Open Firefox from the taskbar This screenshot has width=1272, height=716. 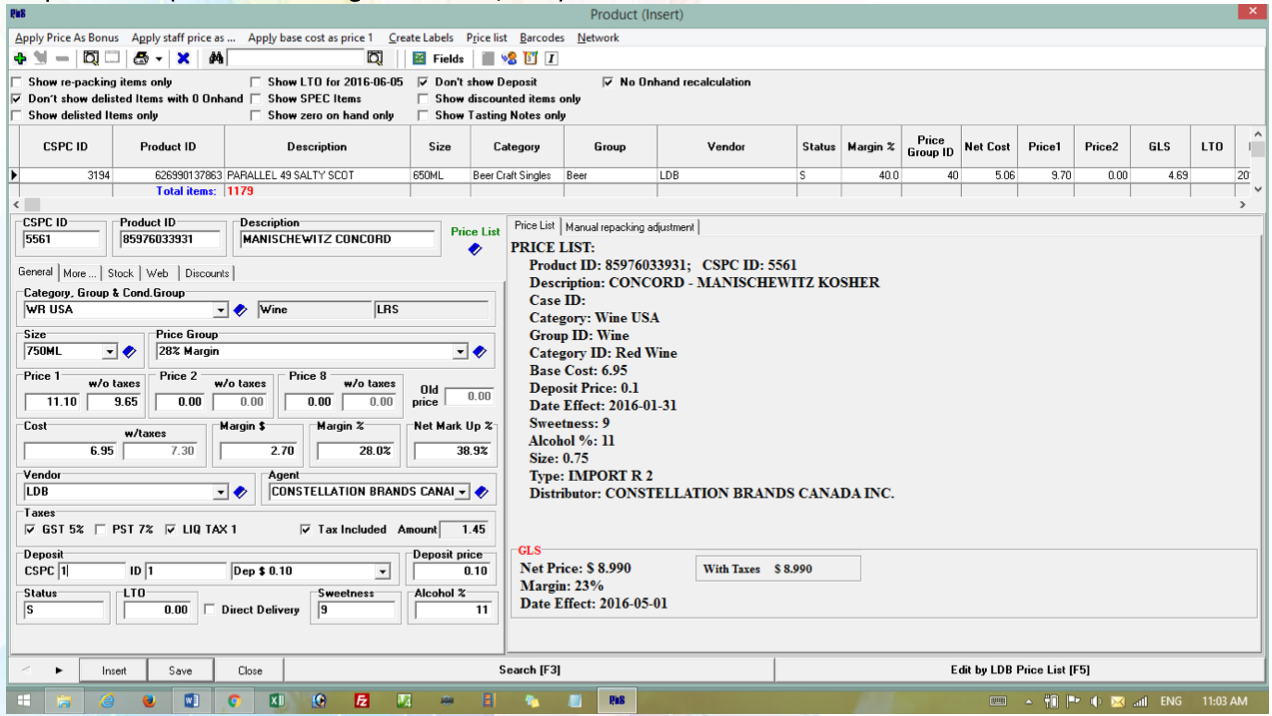(x=150, y=701)
